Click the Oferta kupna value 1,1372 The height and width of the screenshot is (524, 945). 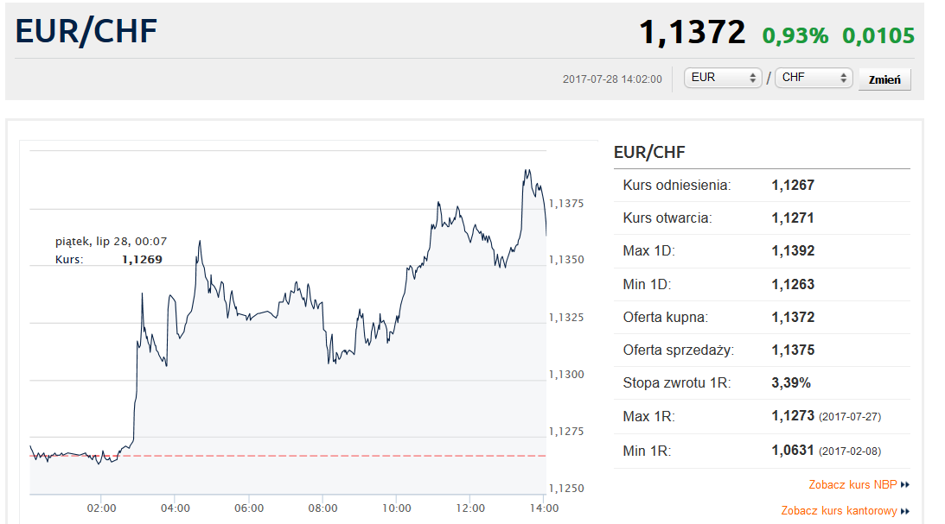click(793, 317)
